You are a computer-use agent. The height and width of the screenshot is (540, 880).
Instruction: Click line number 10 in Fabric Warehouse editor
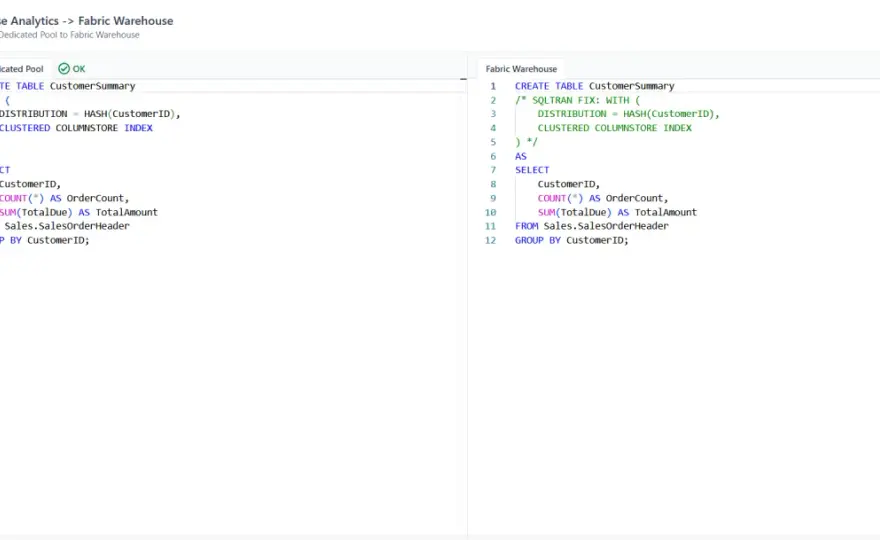click(x=491, y=212)
